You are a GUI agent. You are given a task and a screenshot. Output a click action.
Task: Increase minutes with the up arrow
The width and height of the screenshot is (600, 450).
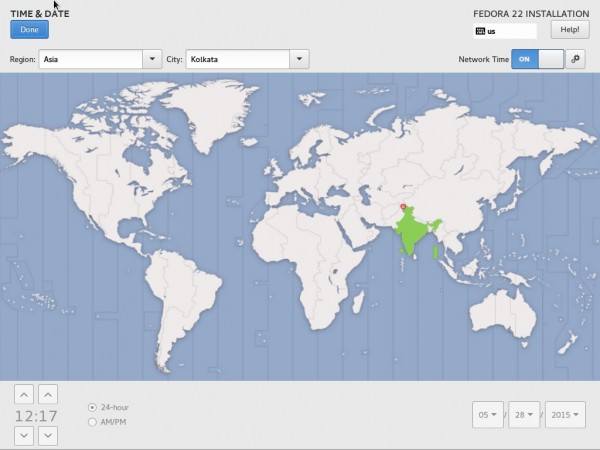tap(48, 395)
